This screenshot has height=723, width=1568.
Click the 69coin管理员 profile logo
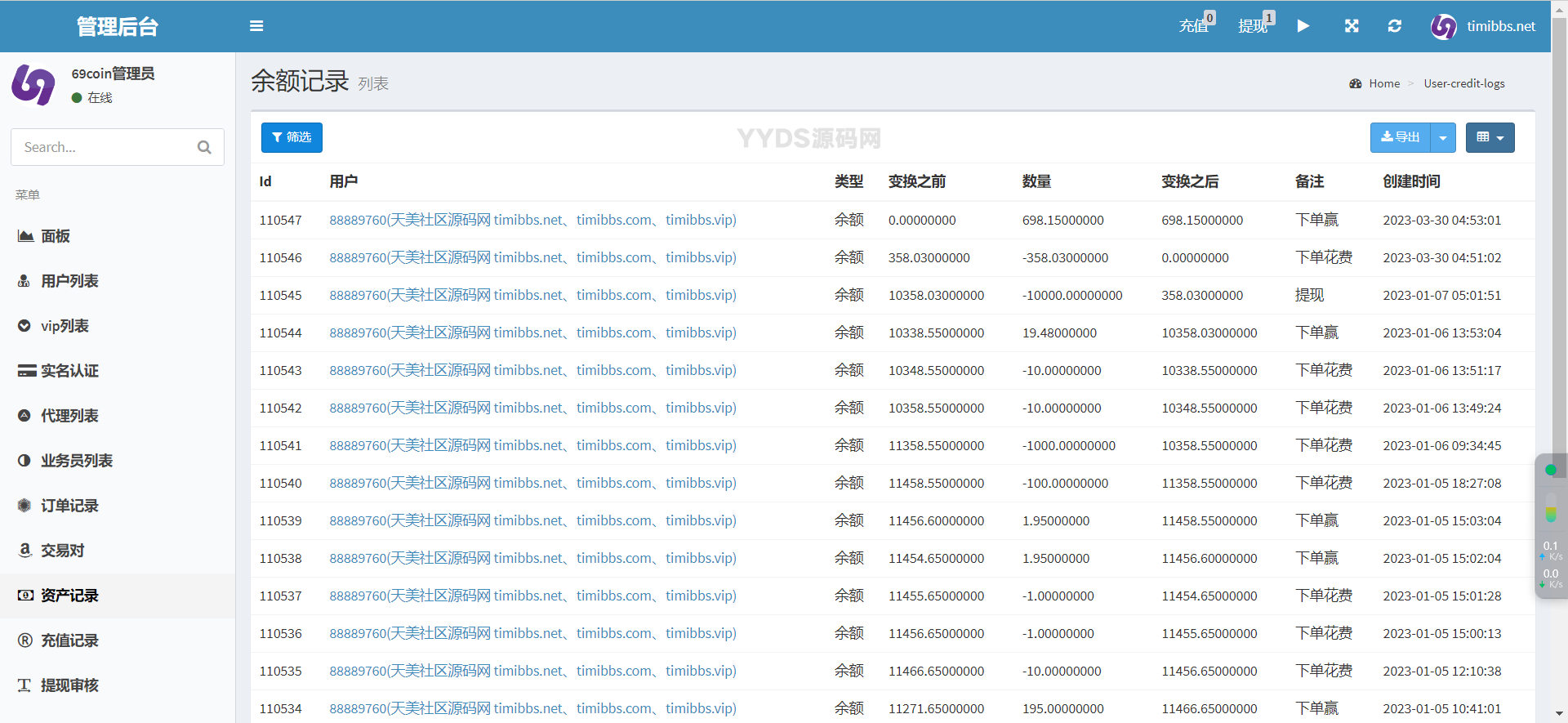(x=33, y=85)
